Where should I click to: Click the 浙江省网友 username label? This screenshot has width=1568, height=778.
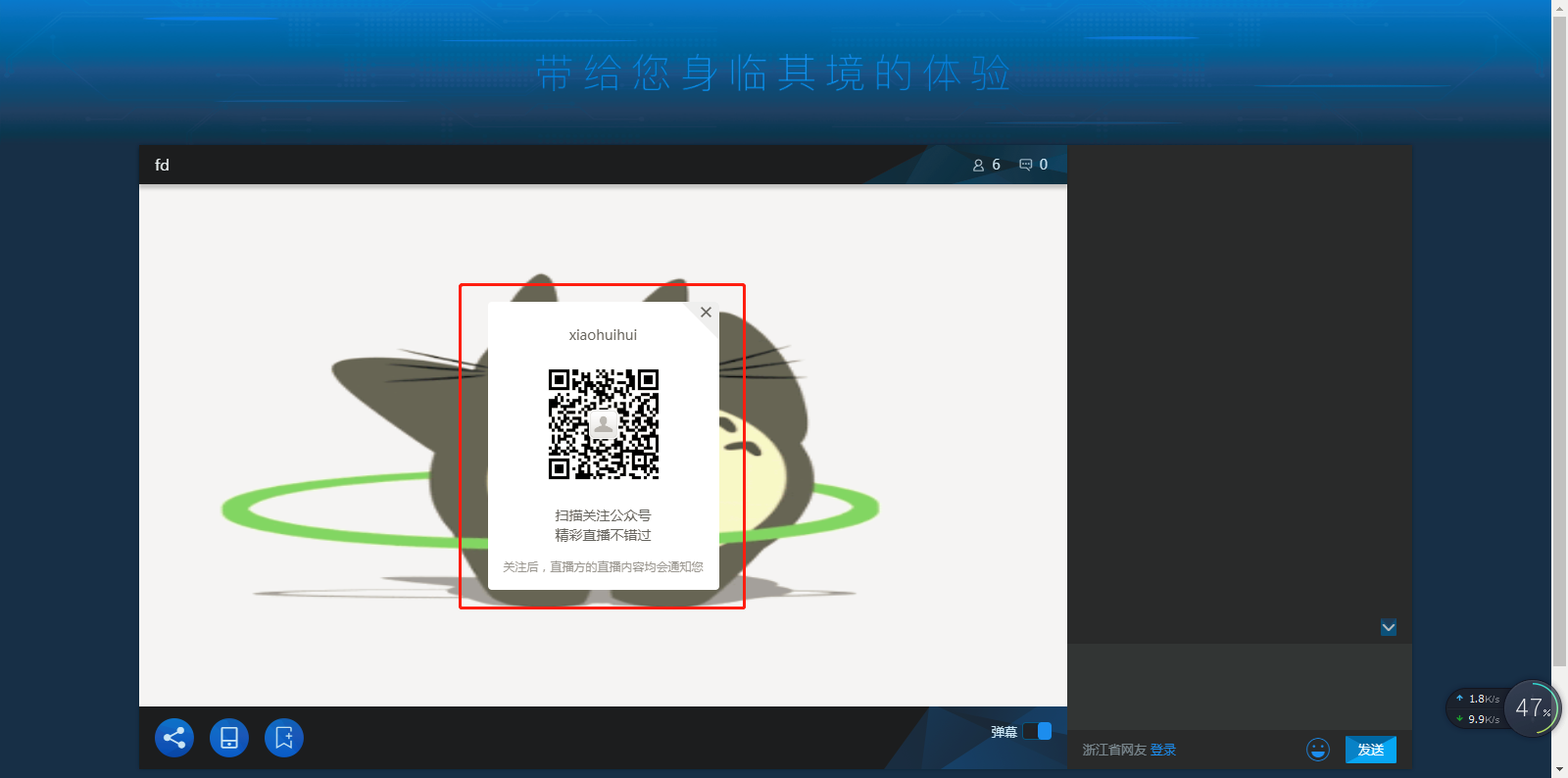(1114, 750)
